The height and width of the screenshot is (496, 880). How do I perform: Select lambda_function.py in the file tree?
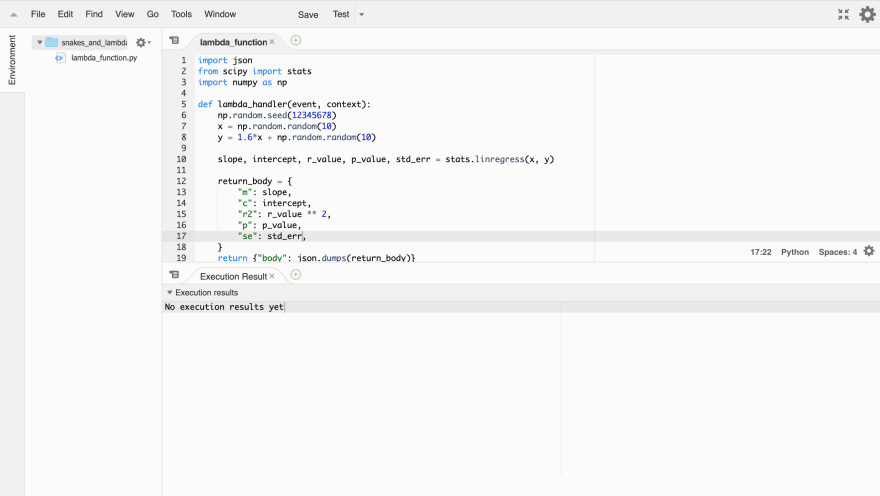point(104,58)
